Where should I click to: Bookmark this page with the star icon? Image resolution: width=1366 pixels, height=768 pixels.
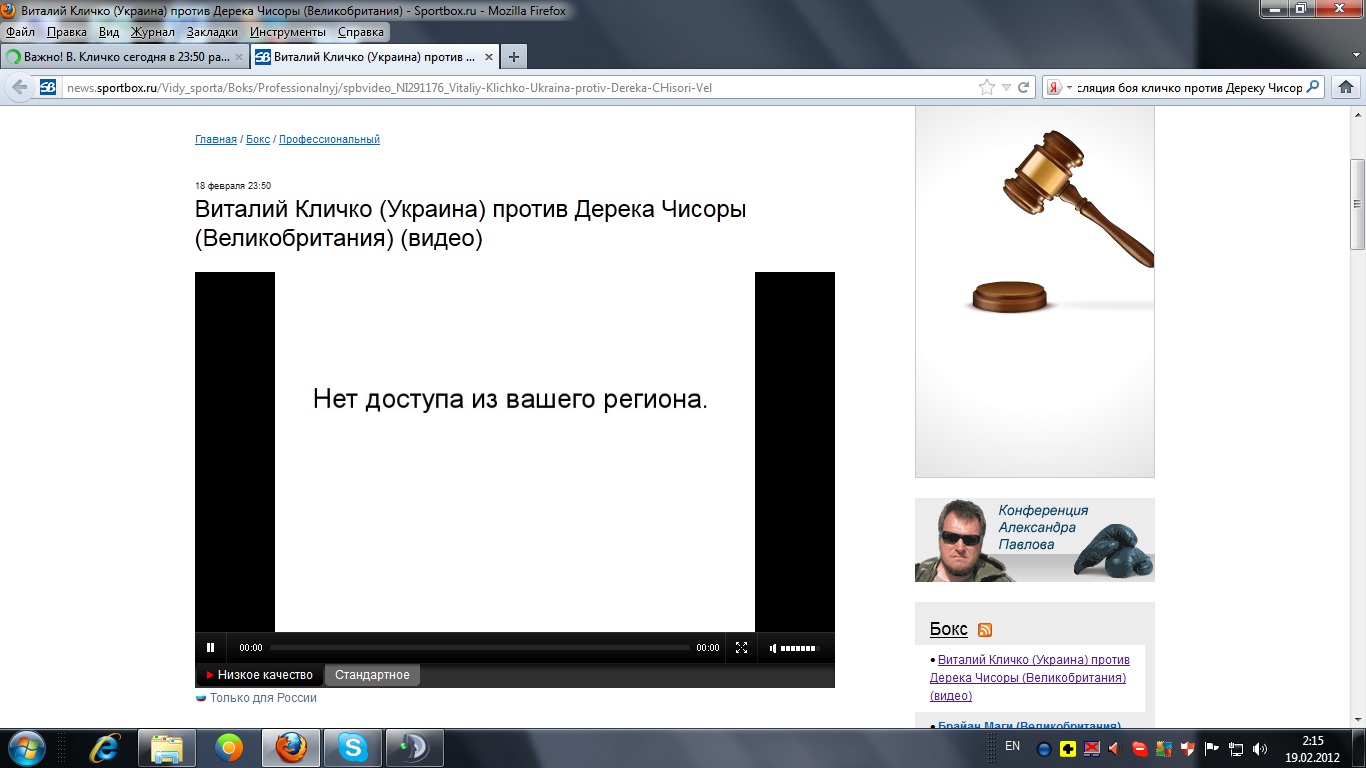pyautogui.click(x=987, y=88)
